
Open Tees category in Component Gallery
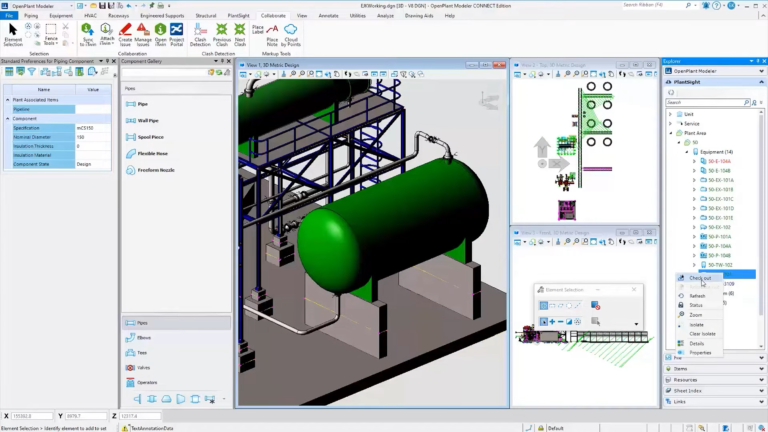click(x=176, y=353)
